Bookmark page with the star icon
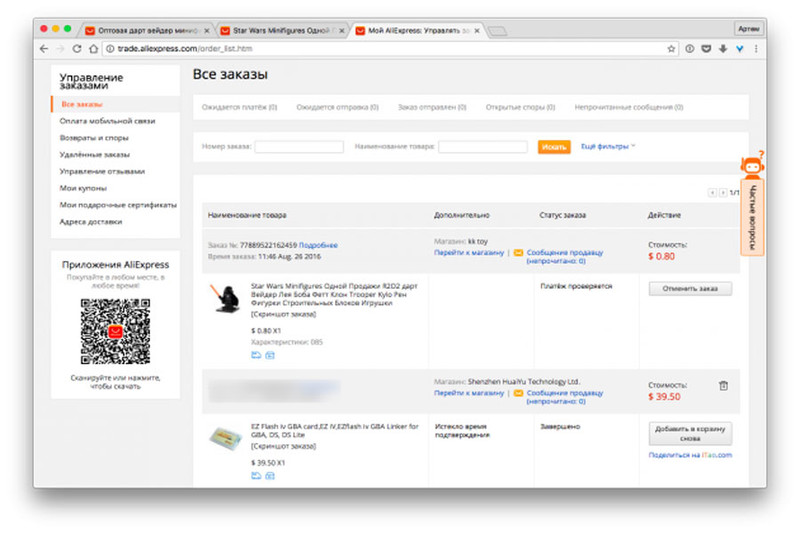Screen dimensions: 800x533 pos(671,48)
